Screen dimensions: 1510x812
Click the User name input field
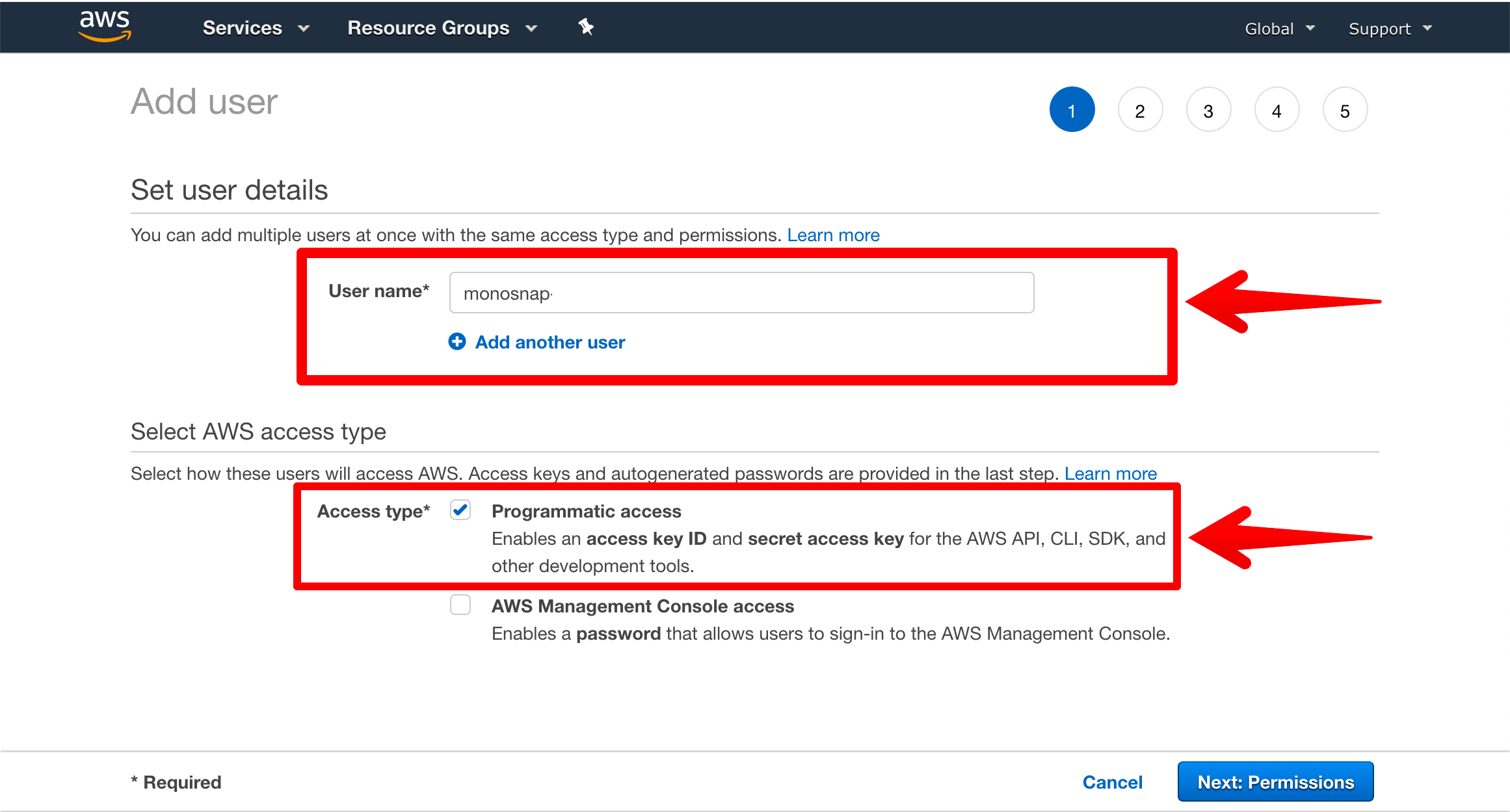741,293
